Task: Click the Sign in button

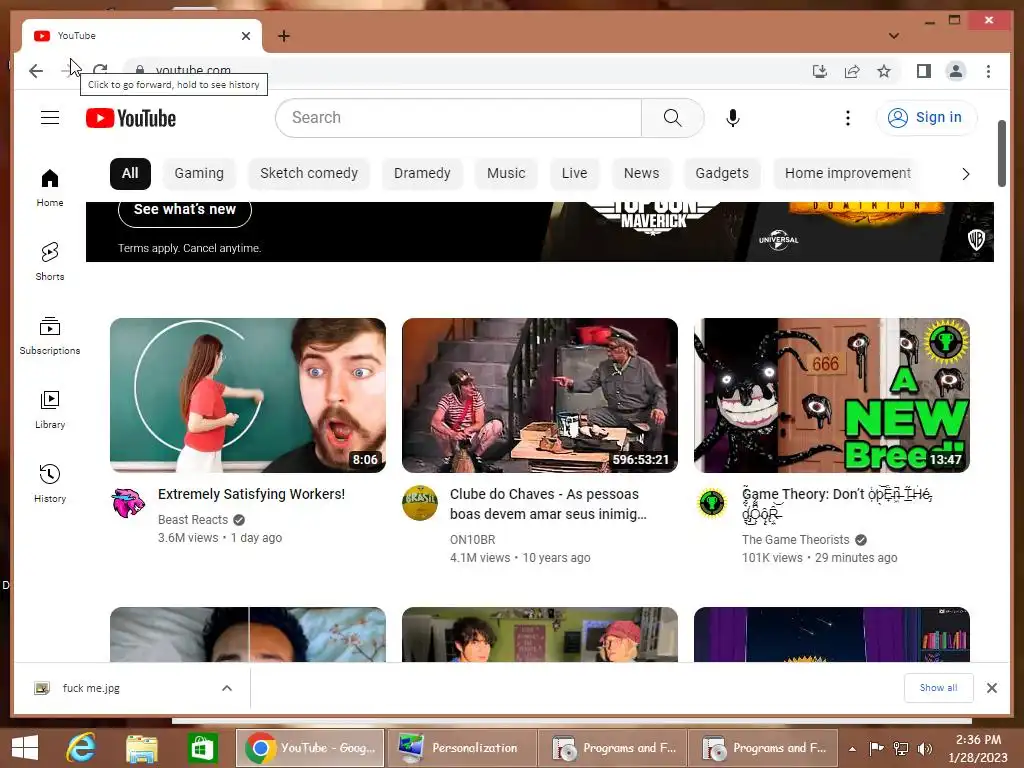Action: click(926, 118)
